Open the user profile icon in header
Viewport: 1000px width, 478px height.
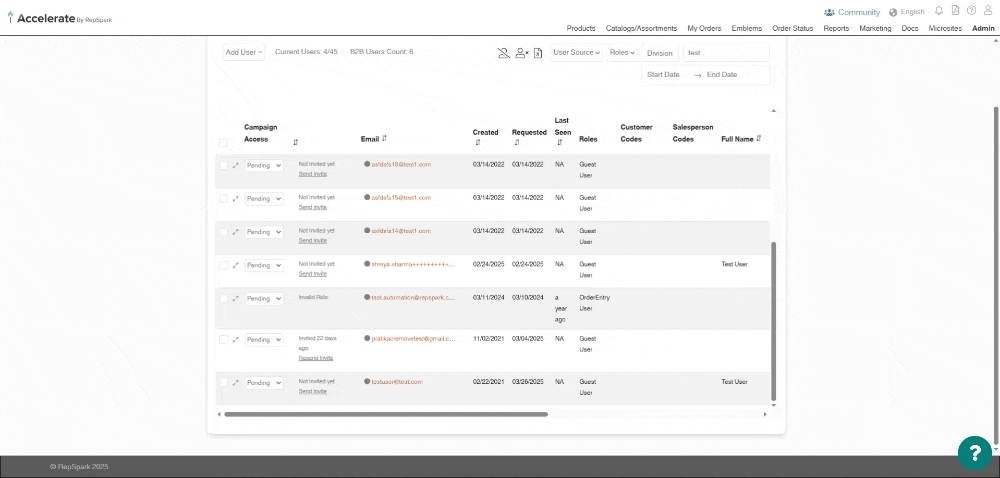[x=988, y=10]
